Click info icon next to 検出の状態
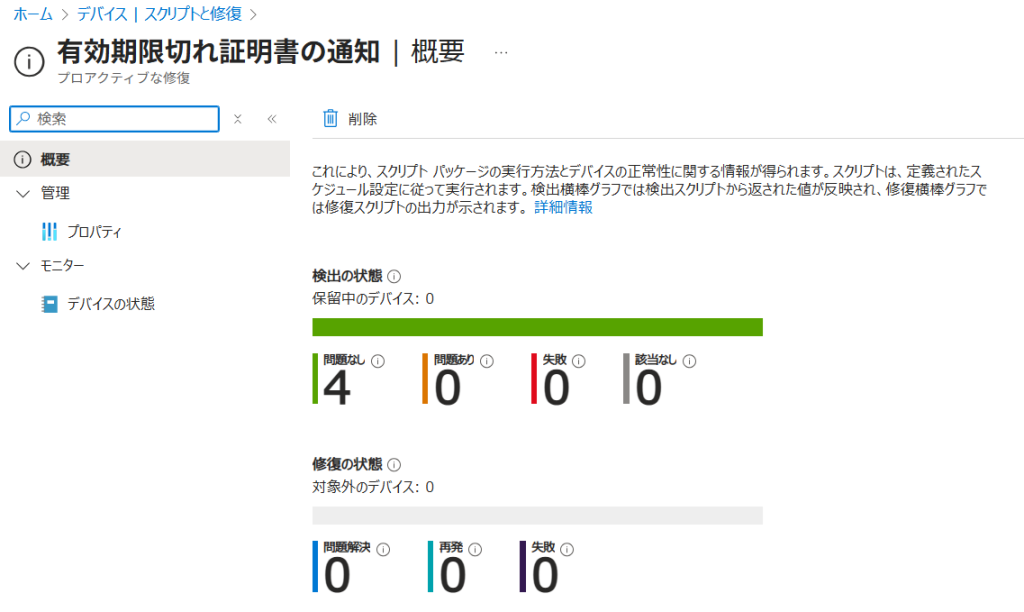The height and width of the screenshot is (612, 1024). tap(394, 276)
